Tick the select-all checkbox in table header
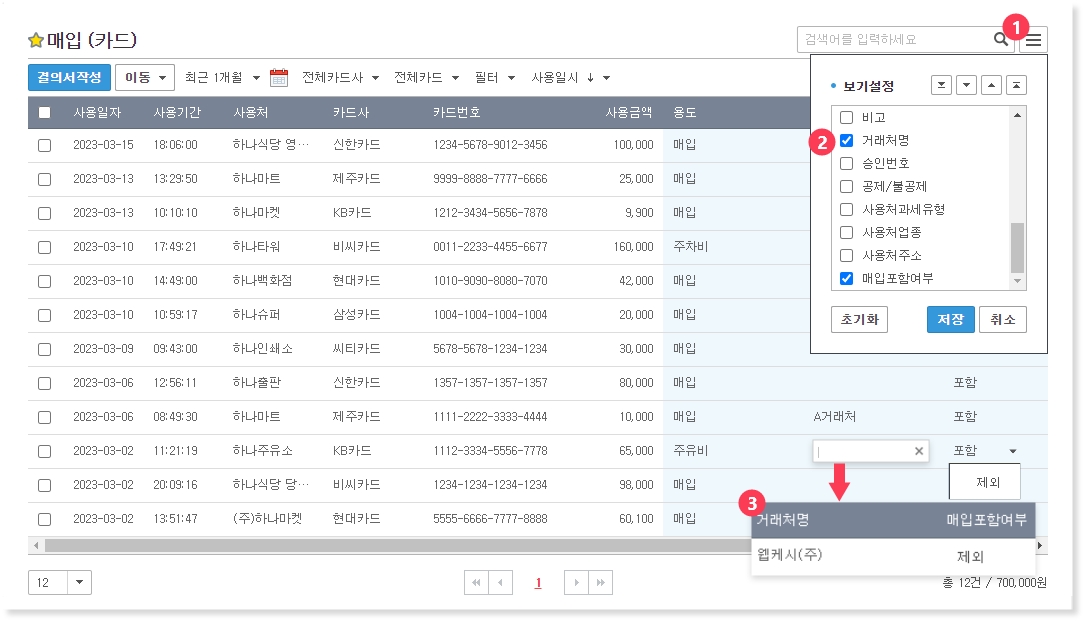 [x=44, y=113]
